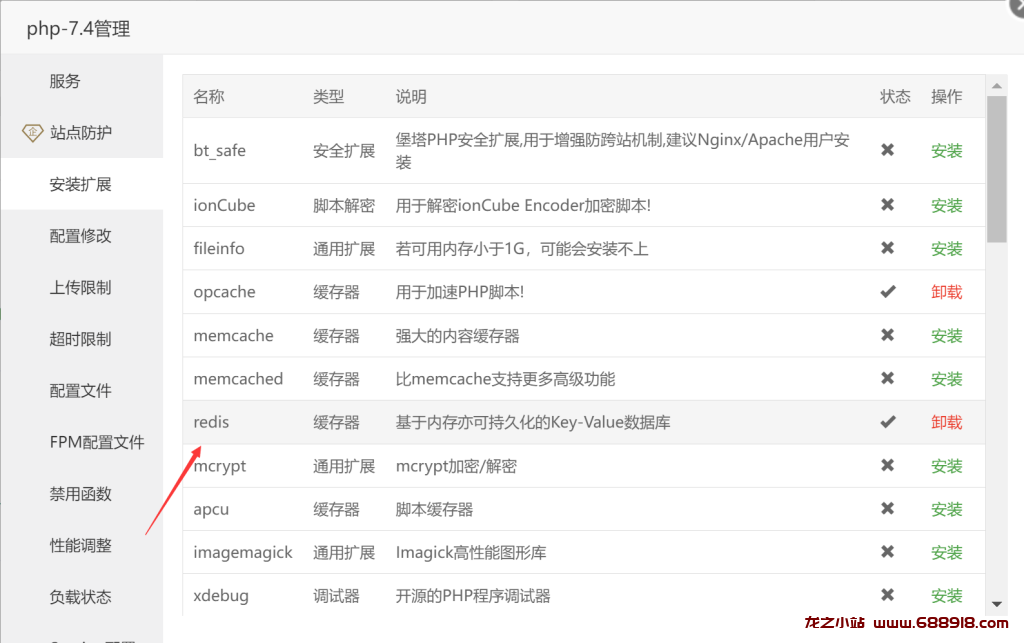Screen dimensions: 1024x643
Task: Click the description Imagick高性能图形库
Action: pos(471,552)
